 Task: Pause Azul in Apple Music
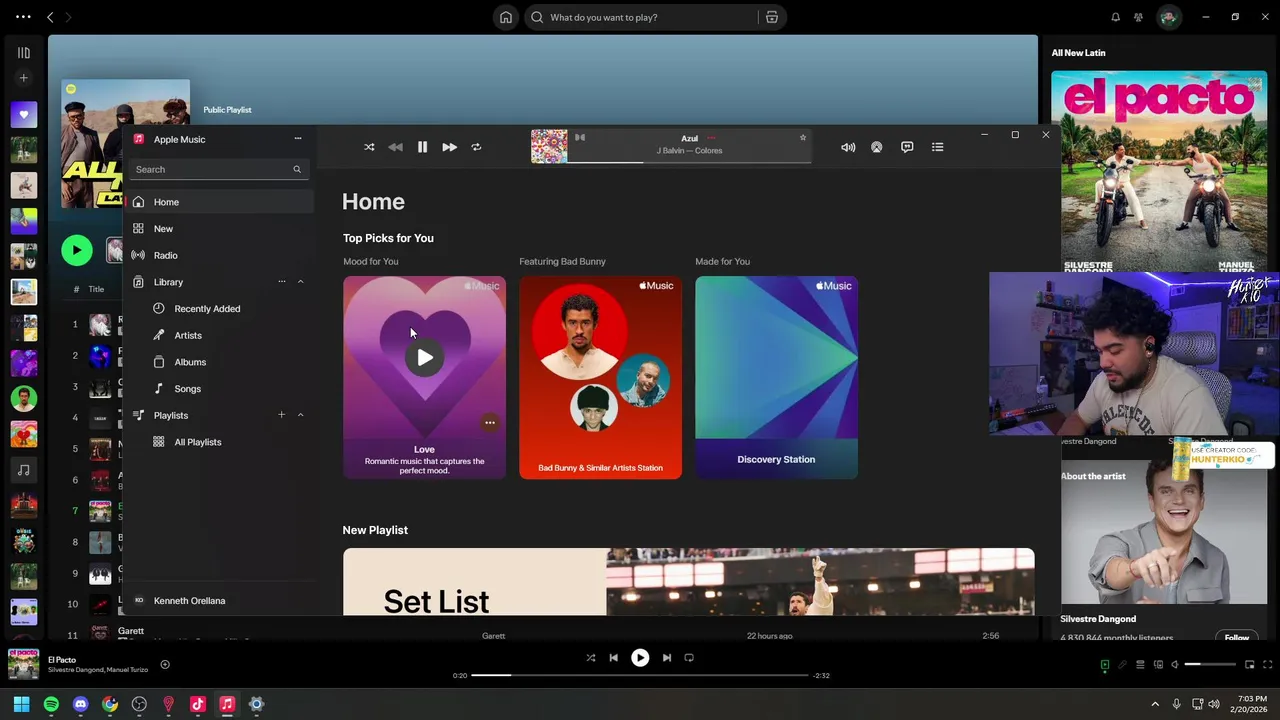[x=422, y=147]
